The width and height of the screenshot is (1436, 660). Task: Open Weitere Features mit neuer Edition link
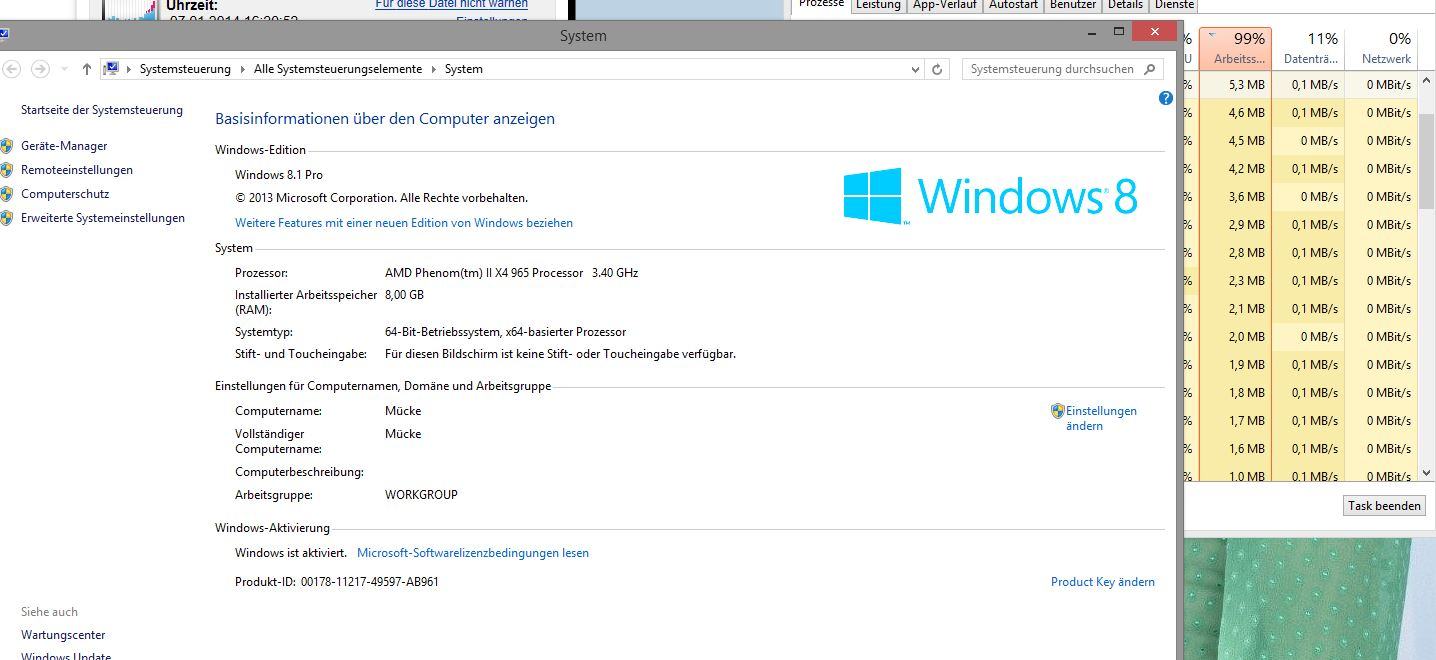[x=404, y=223]
